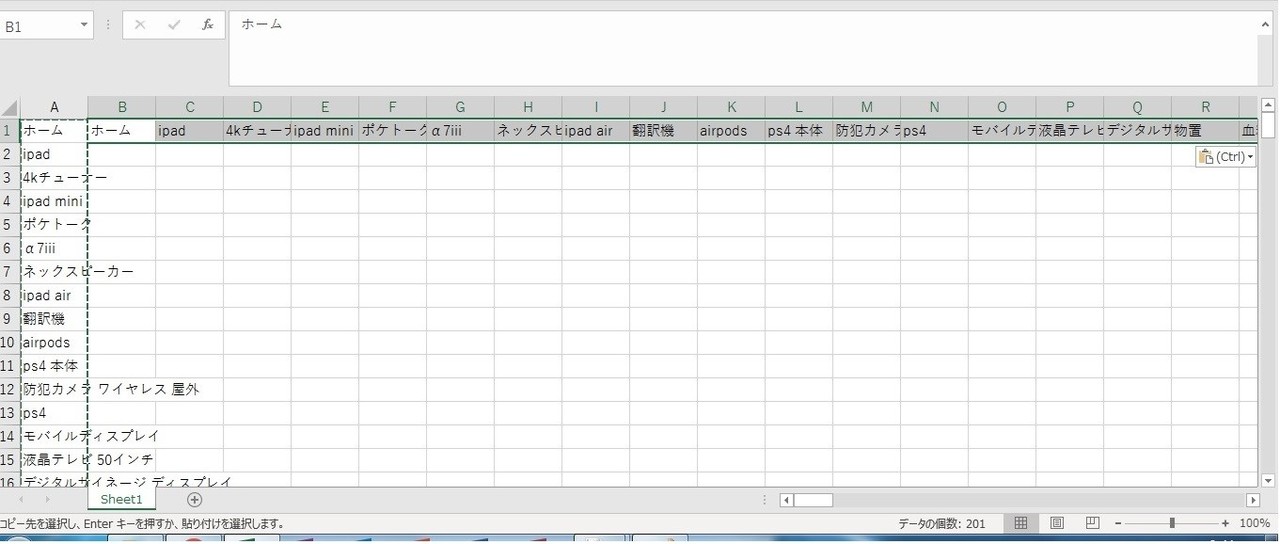The width and height of the screenshot is (1280, 544).
Task: Click the Enter checkmark formula bar icon
Action: pos(174,25)
